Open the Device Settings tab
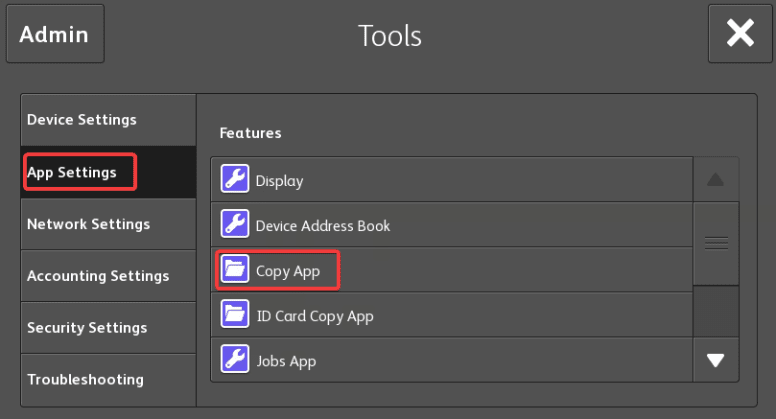Image resolution: width=776 pixels, height=419 pixels. (82, 120)
